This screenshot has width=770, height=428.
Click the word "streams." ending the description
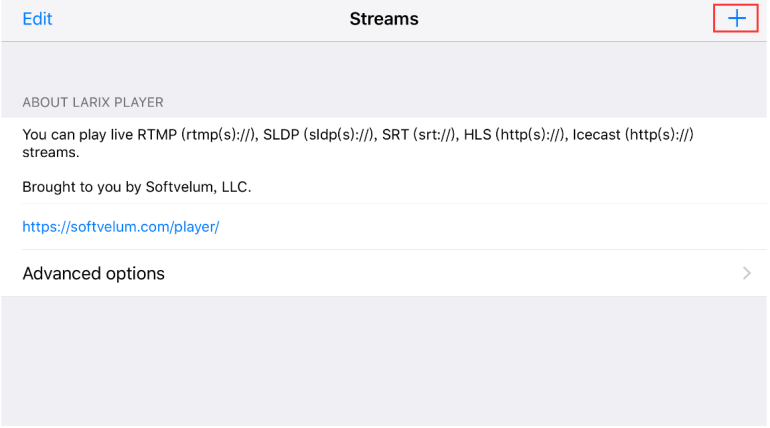[x=50, y=154]
